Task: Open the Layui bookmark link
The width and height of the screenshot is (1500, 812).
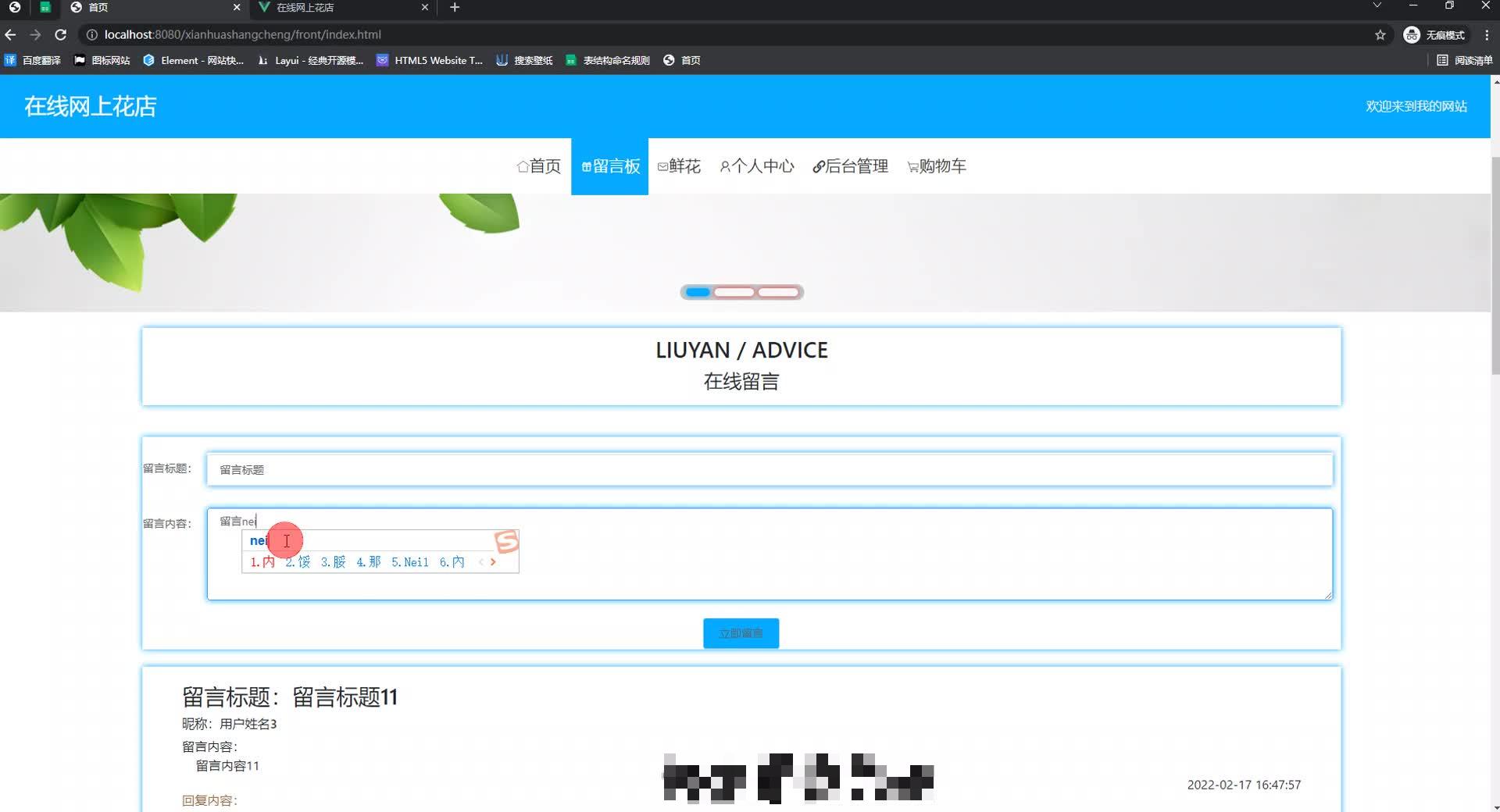Action: point(309,60)
